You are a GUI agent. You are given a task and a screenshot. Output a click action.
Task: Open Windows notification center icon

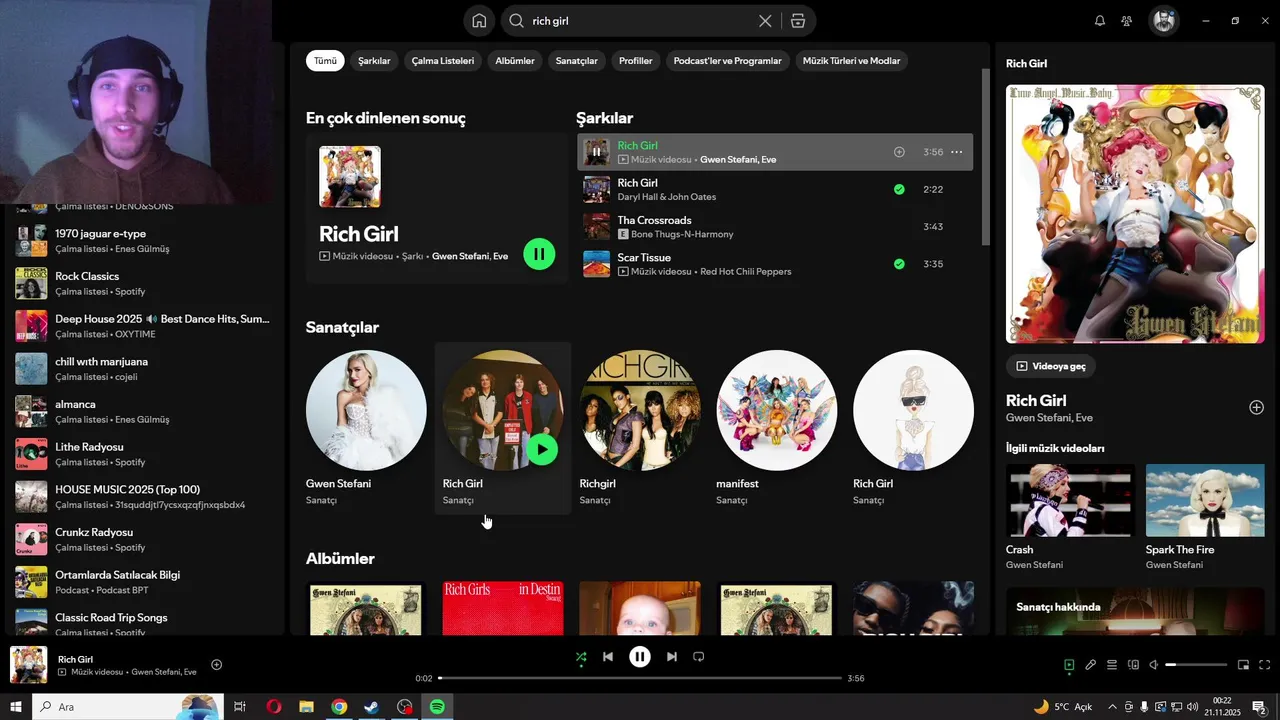click(x=1259, y=707)
